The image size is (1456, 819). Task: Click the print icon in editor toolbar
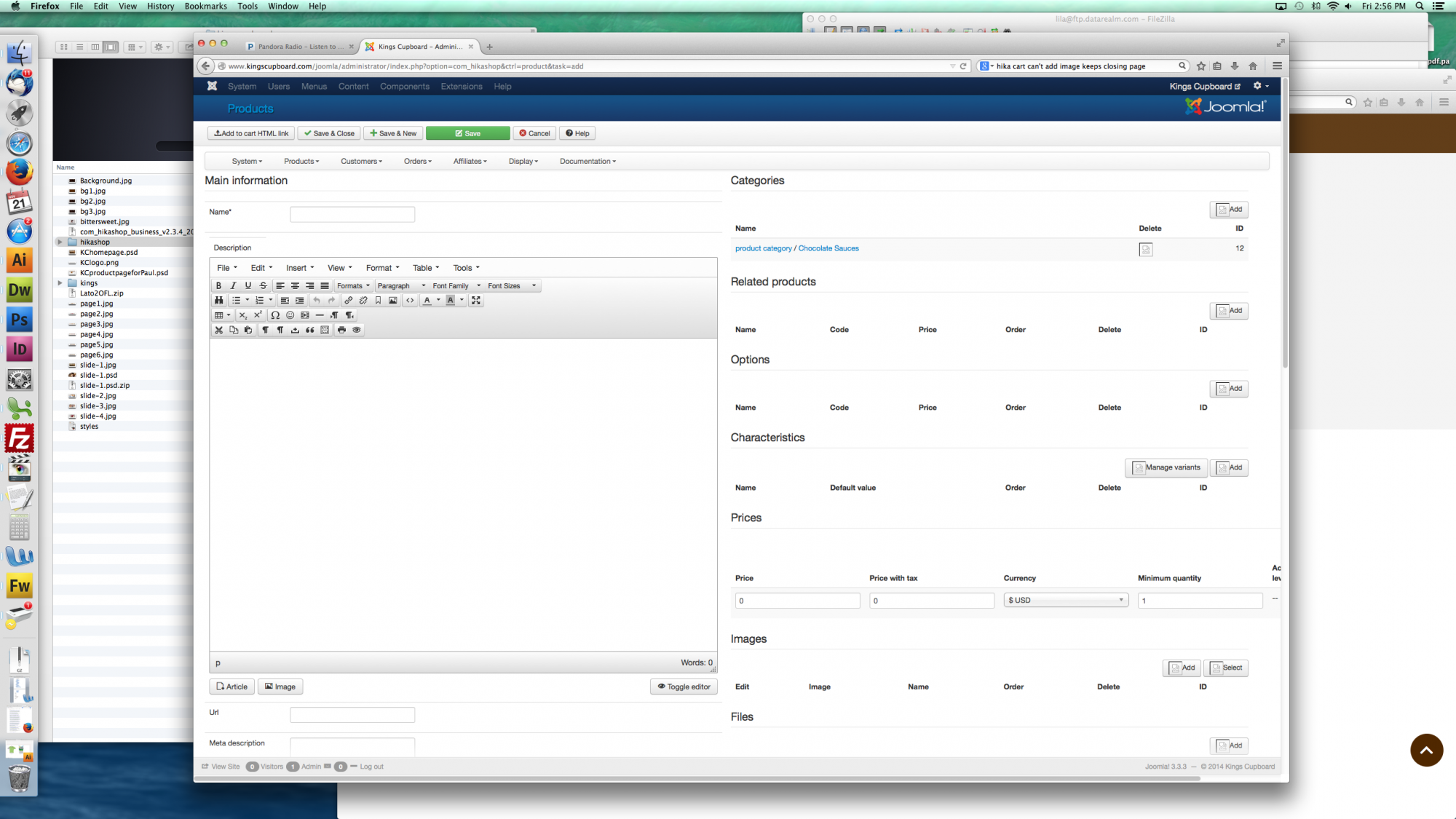click(x=341, y=330)
